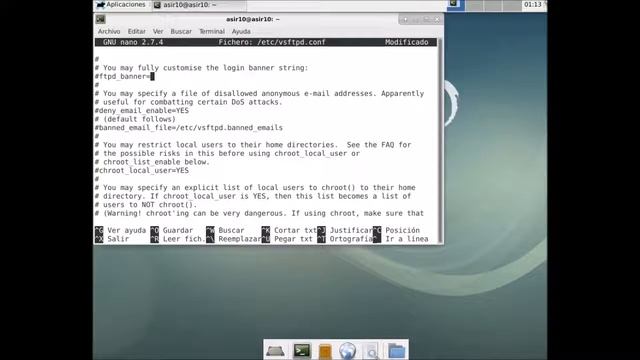Click the nano 'Cortar txt' shortcut label
640x360 pixels.
click(x=295, y=230)
